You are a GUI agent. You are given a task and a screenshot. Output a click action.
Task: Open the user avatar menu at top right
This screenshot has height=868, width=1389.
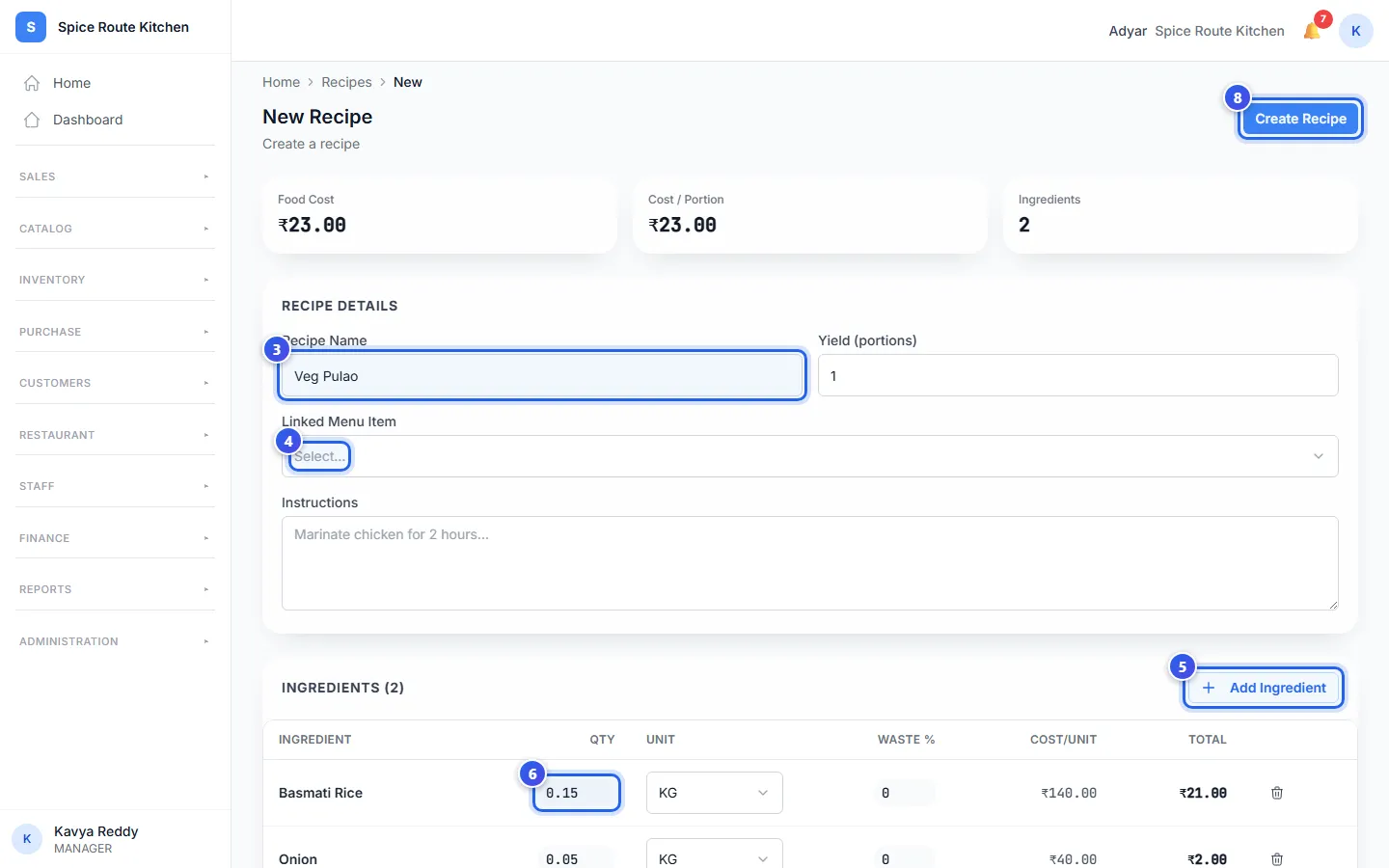[1355, 31]
